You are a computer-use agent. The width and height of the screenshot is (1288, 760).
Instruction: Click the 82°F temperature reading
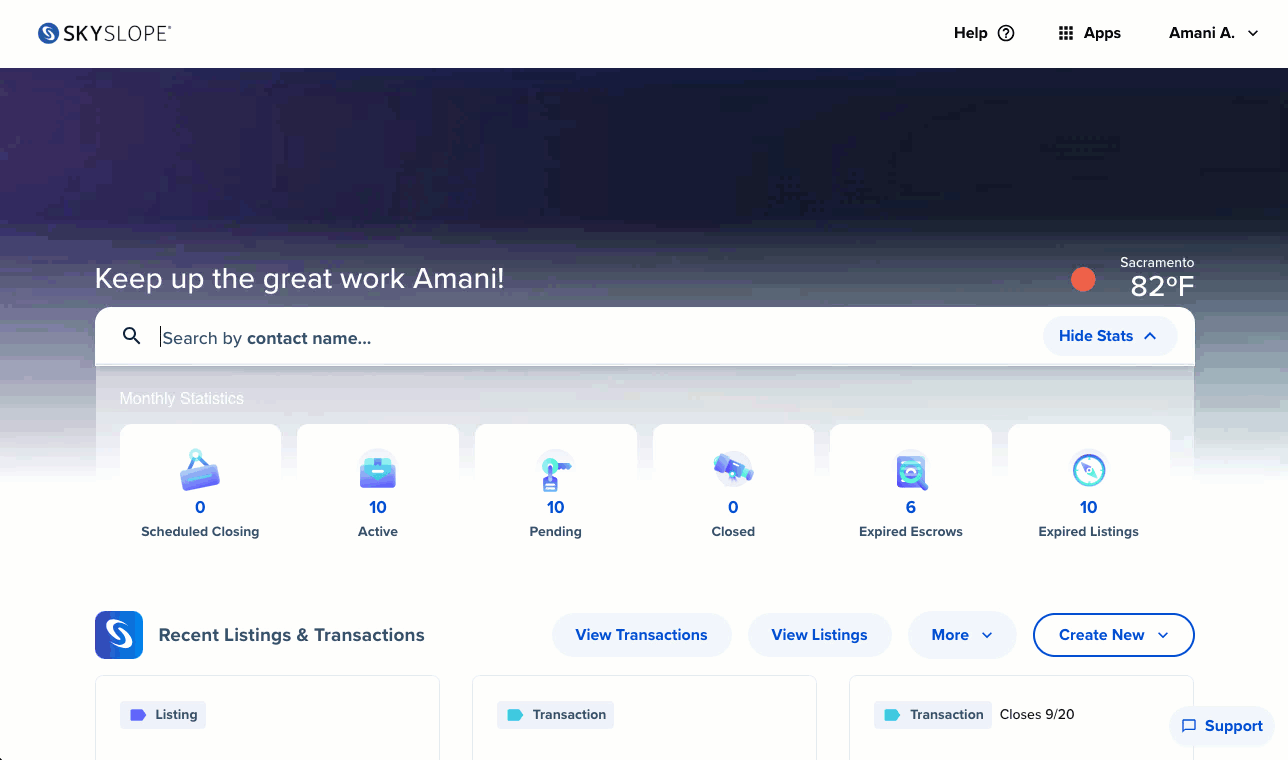(1162, 287)
